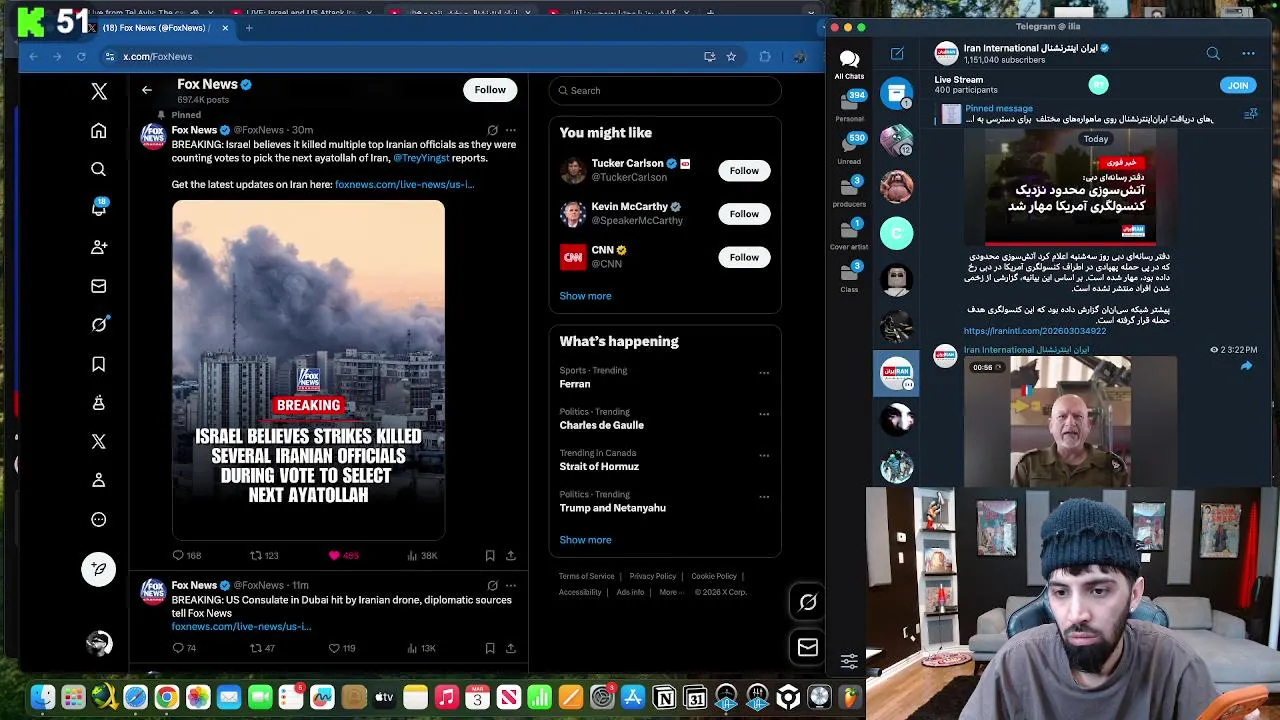The width and height of the screenshot is (1280, 720).
Task: Open options for Trump and Netanyahu trend
Action: coord(764,496)
